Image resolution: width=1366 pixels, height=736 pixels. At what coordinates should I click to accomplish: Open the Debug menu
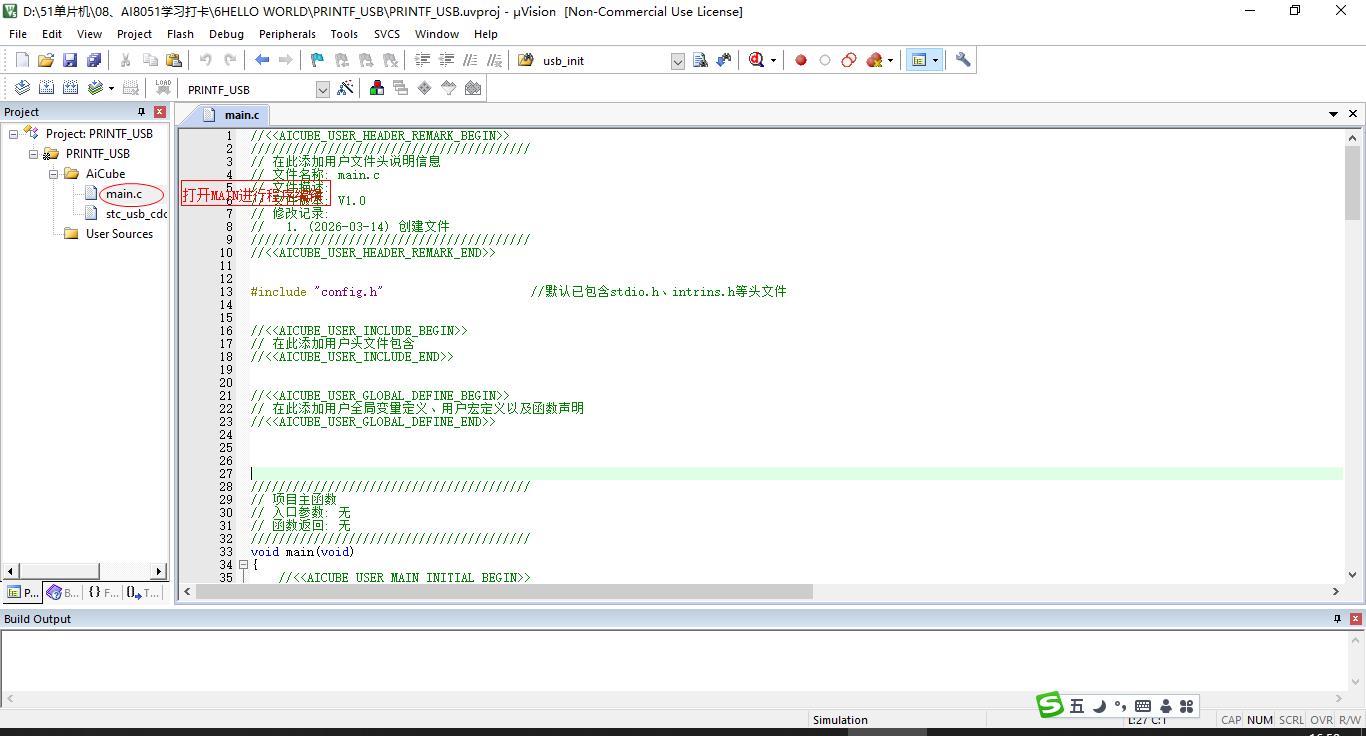(226, 34)
